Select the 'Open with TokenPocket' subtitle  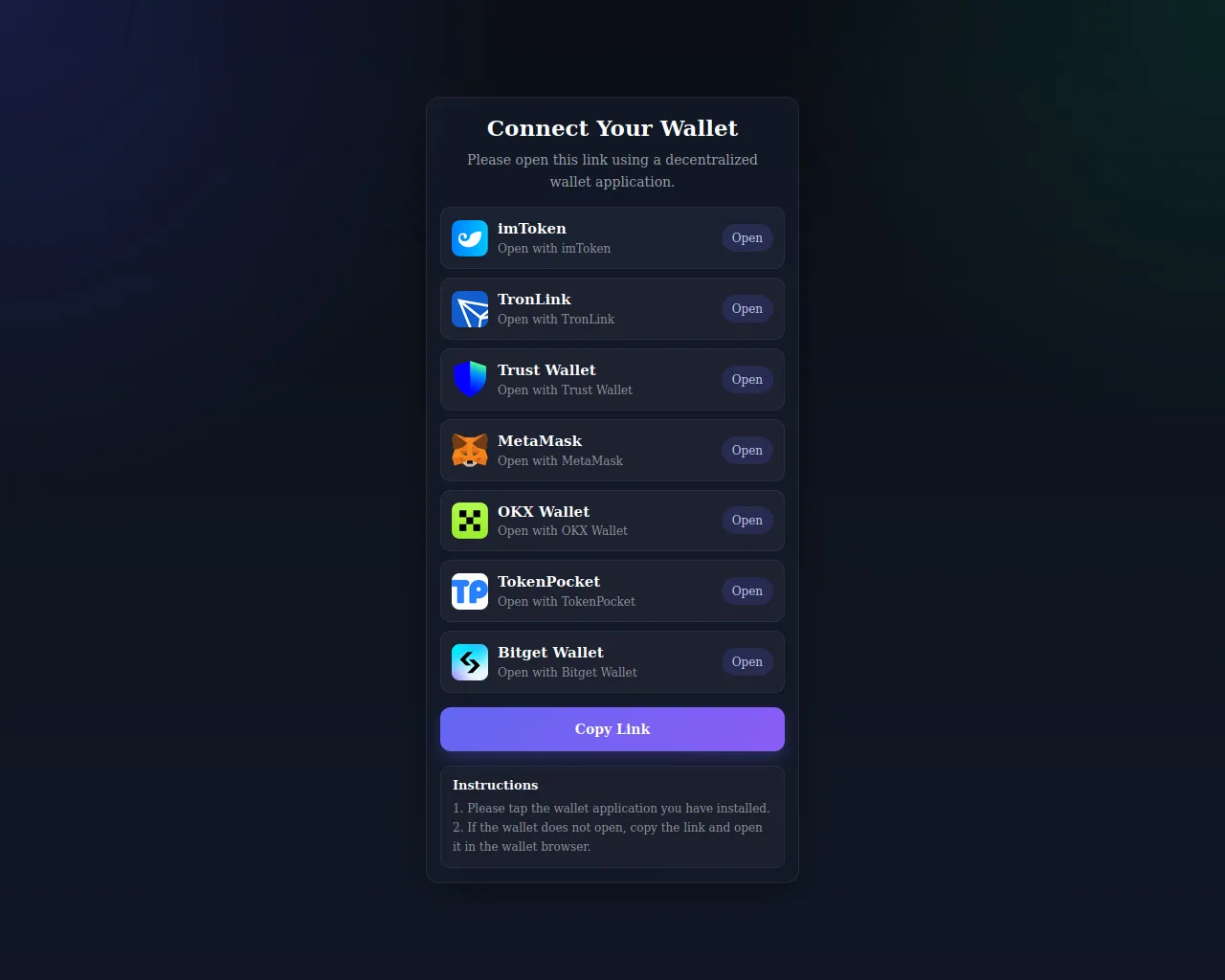click(567, 602)
